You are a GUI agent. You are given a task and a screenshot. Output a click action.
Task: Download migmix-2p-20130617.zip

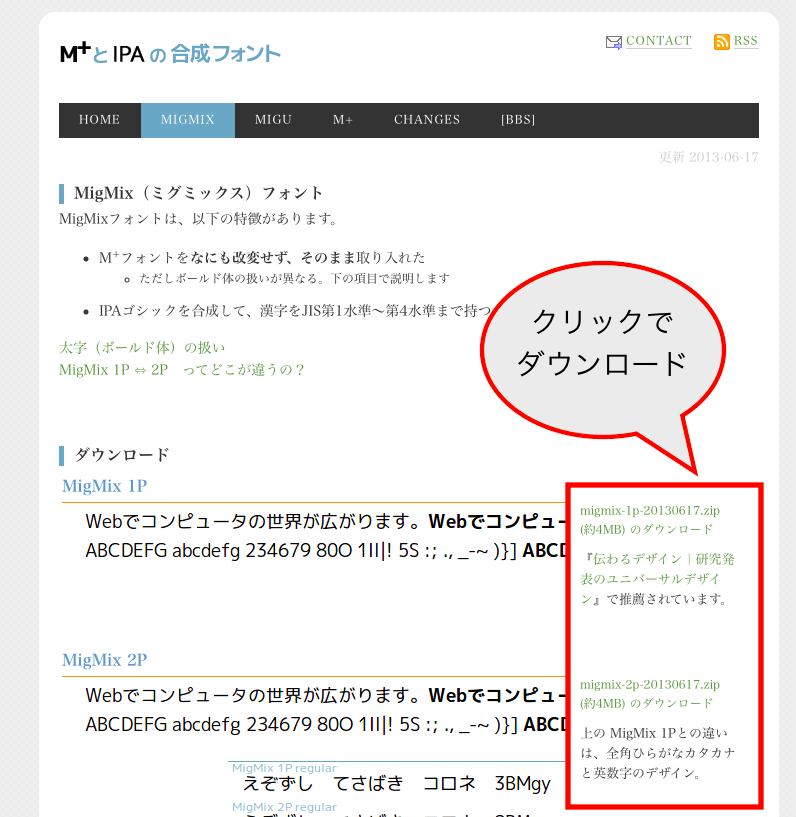pyautogui.click(x=649, y=693)
